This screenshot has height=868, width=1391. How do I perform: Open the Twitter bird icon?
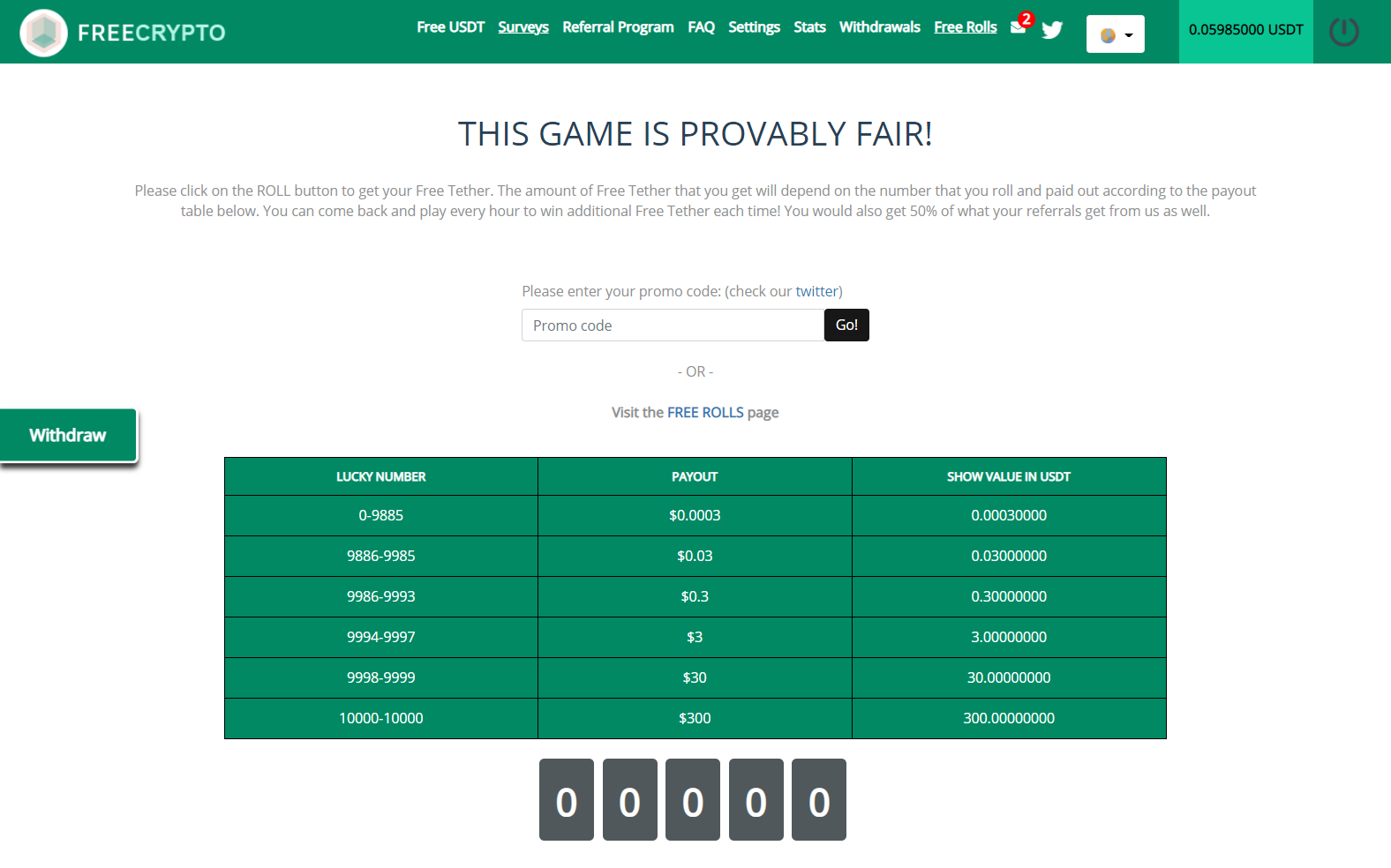pos(1052,30)
